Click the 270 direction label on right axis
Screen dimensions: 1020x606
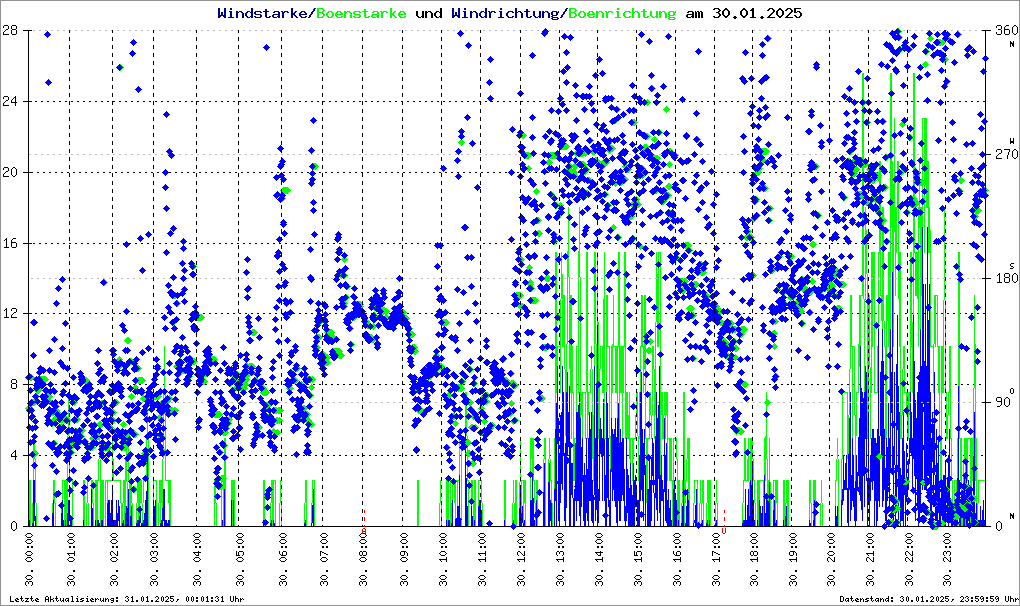click(1003, 155)
